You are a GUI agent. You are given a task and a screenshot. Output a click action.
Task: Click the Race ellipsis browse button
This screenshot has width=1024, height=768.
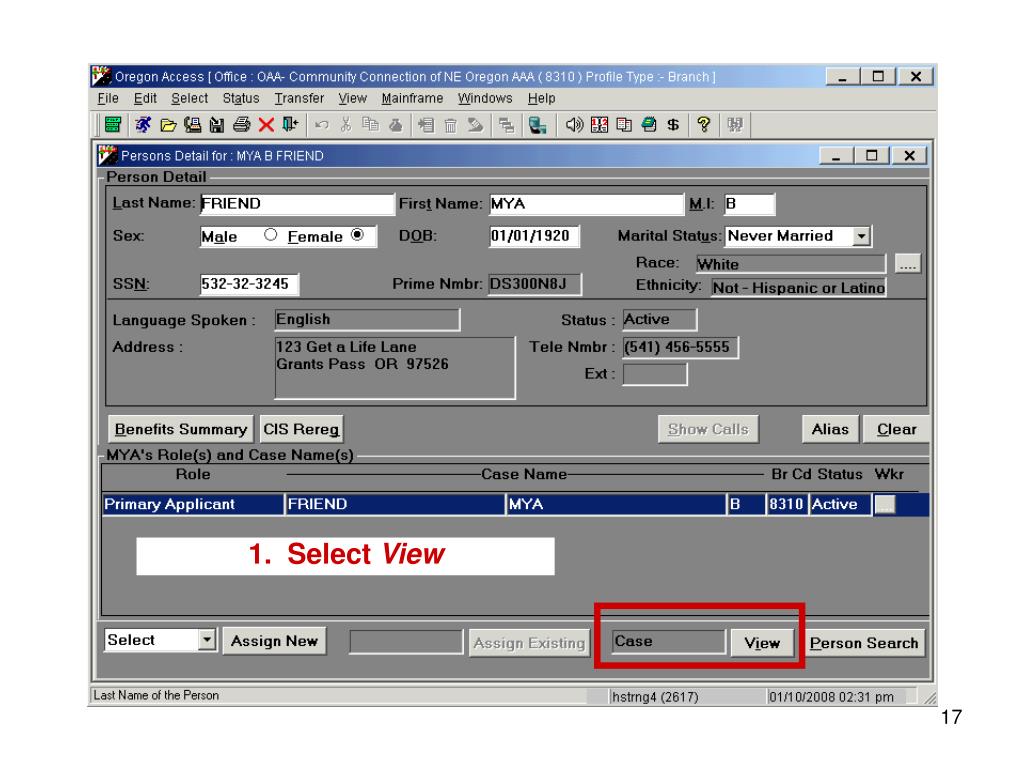tap(908, 263)
